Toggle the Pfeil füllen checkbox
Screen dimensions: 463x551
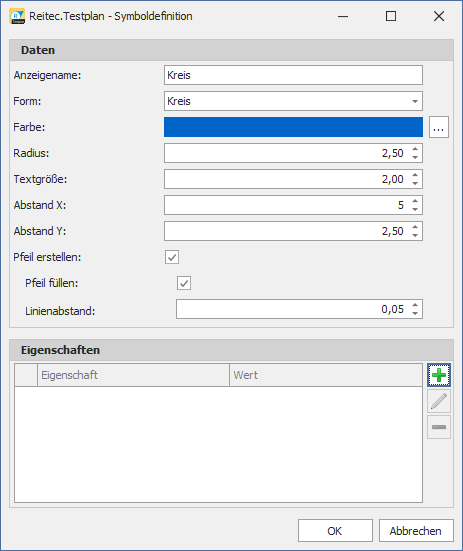coord(184,283)
